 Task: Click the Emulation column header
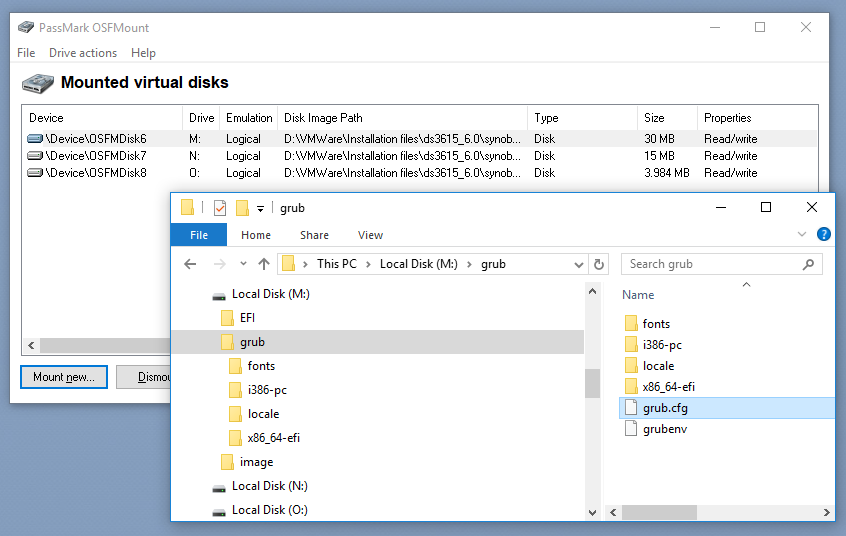tap(249, 118)
